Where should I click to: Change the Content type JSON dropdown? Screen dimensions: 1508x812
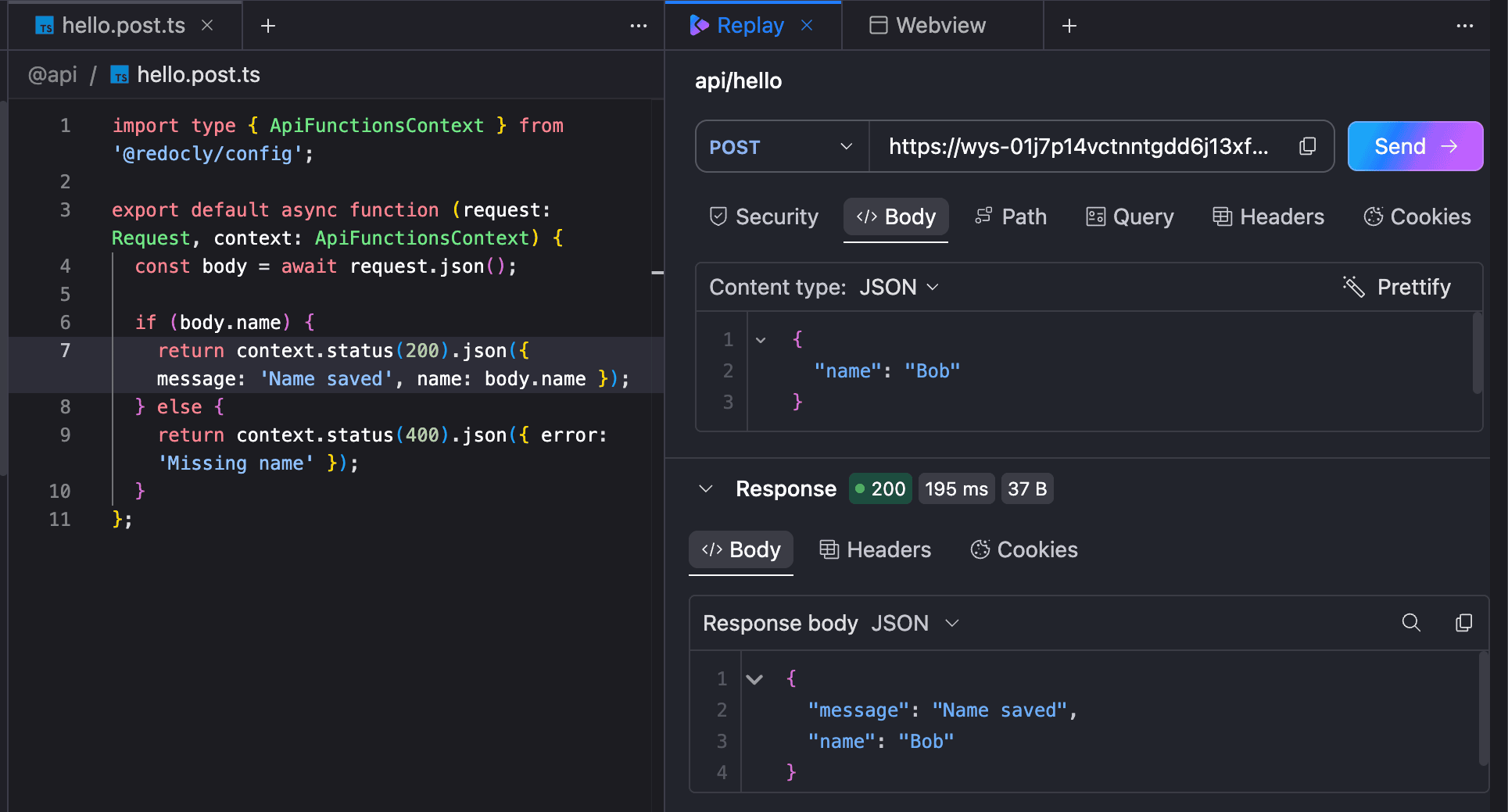899,288
